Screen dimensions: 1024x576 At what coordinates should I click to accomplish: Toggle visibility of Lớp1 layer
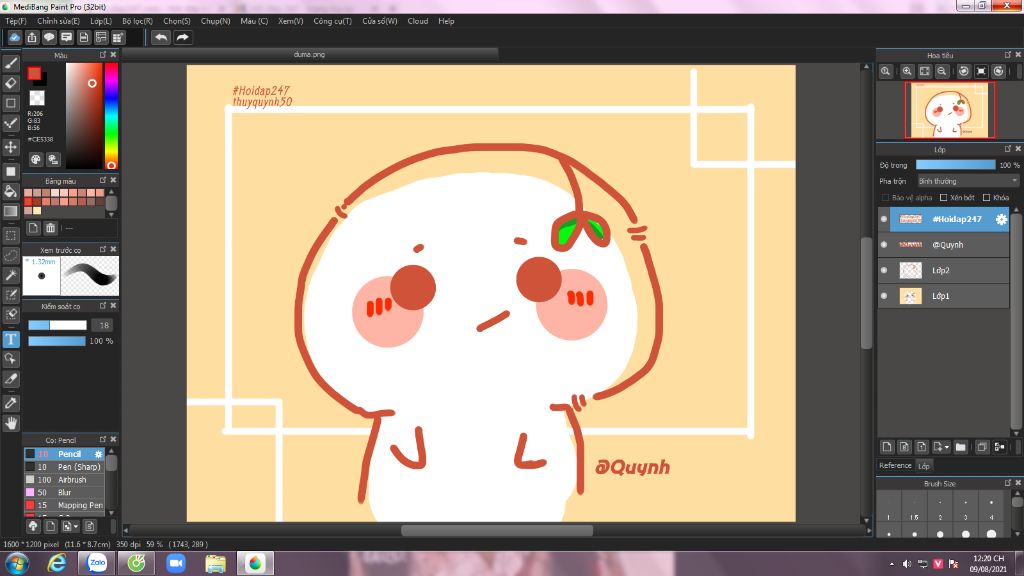884,296
